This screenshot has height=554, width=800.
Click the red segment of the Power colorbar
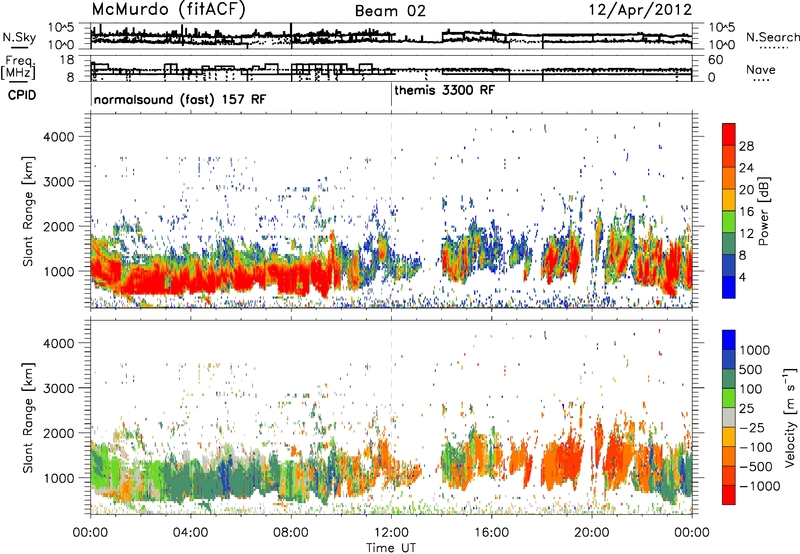pyautogui.click(x=729, y=135)
